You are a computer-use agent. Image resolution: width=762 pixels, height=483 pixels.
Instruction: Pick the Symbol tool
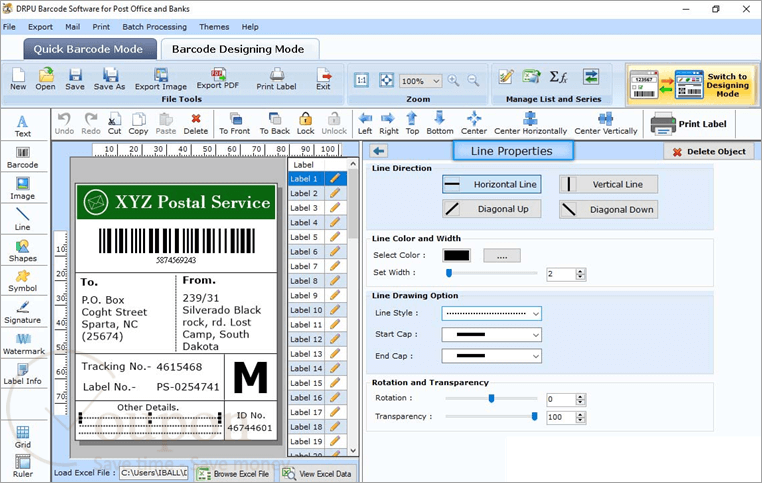pos(22,281)
